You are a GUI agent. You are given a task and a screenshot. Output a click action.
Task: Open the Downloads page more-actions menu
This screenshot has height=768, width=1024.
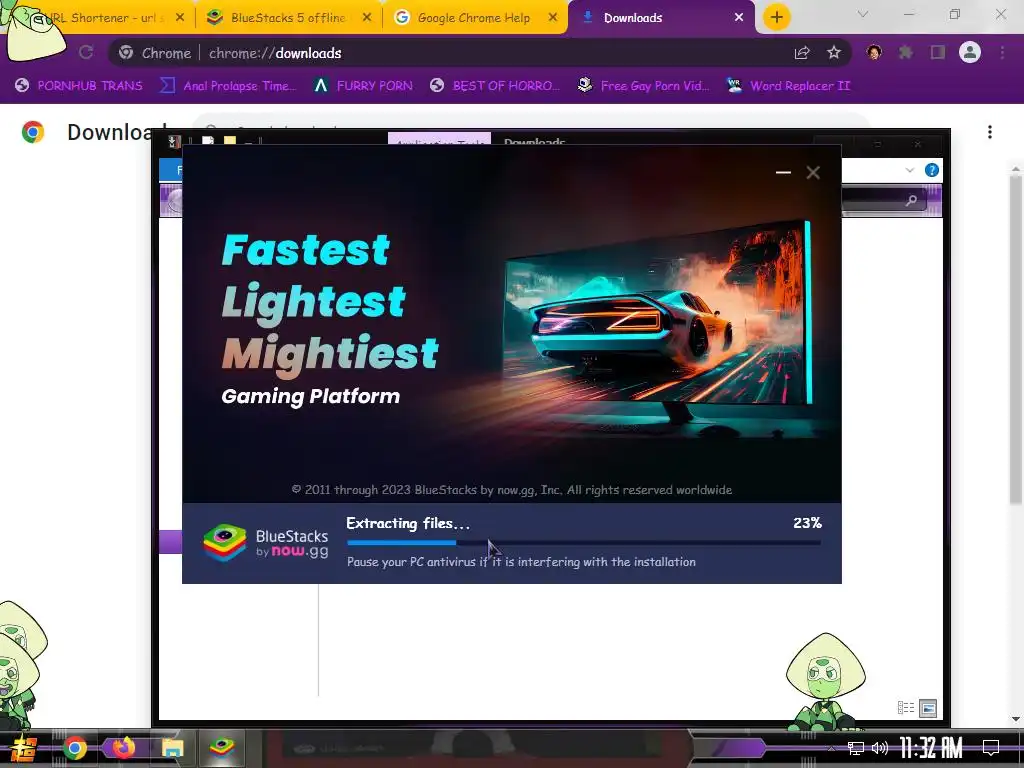990,132
